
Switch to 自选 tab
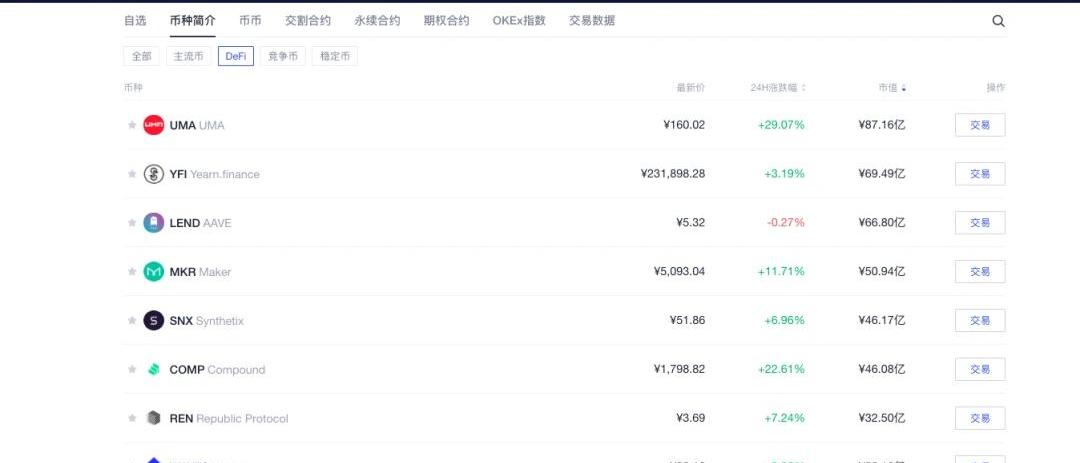(x=135, y=21)
